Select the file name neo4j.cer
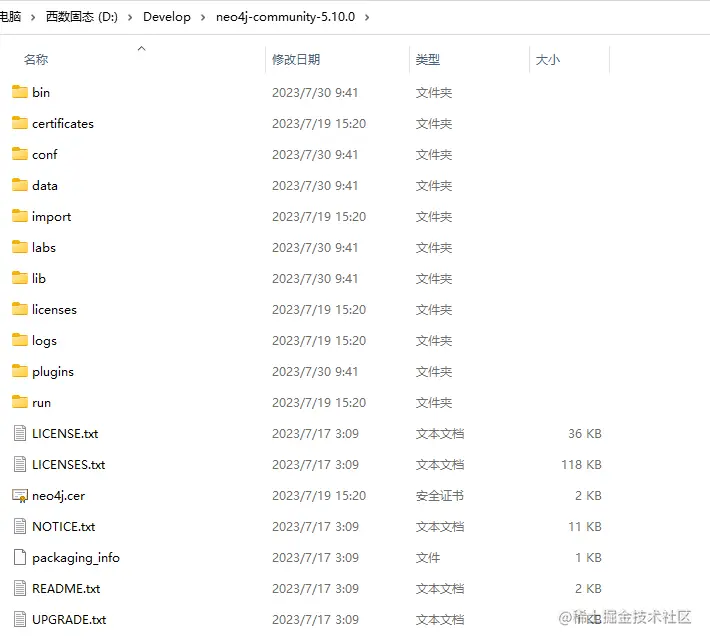The width and height of the screenshot is (710, 644). [58, 495]
